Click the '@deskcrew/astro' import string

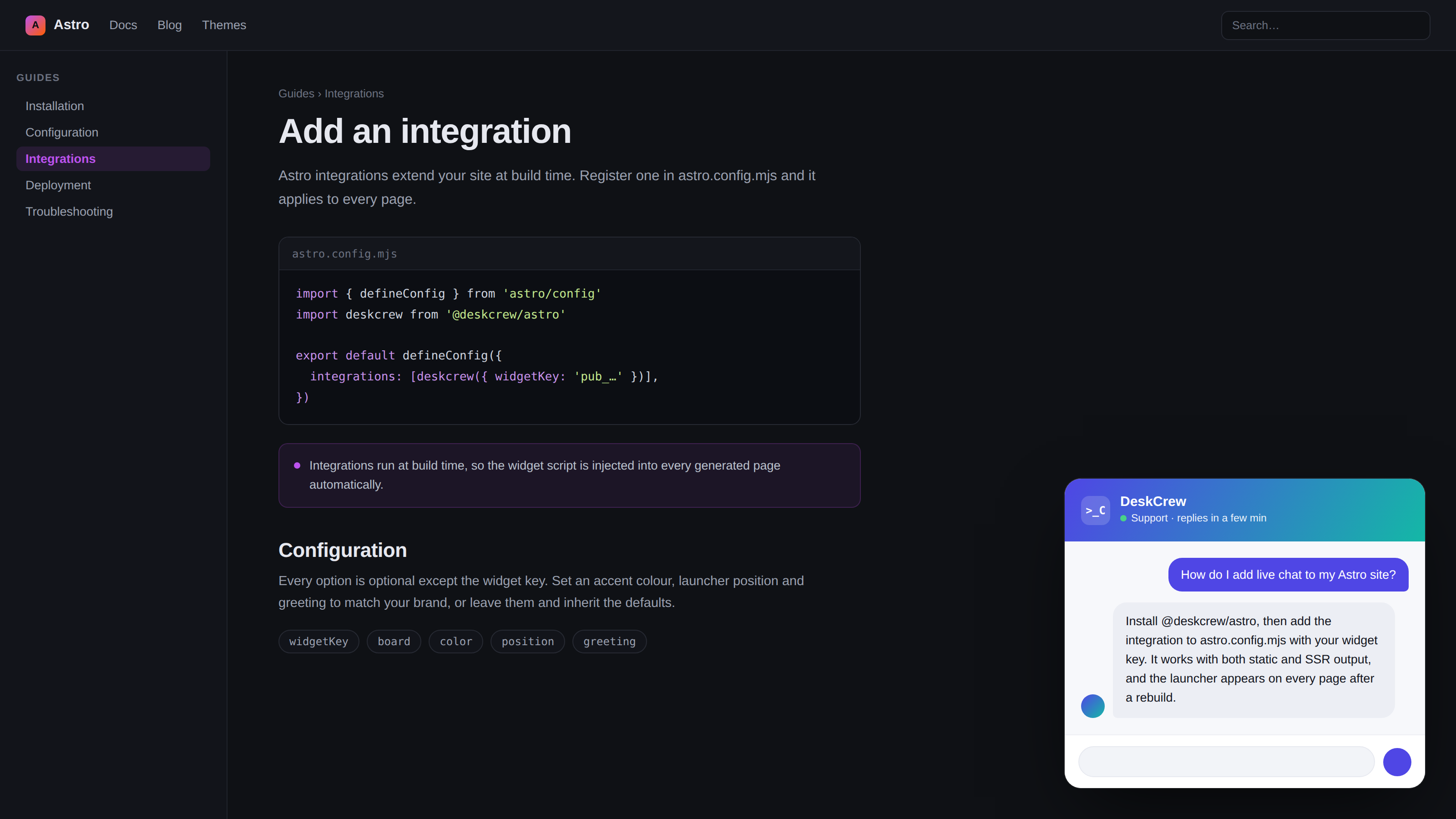(x=506, y=314)
